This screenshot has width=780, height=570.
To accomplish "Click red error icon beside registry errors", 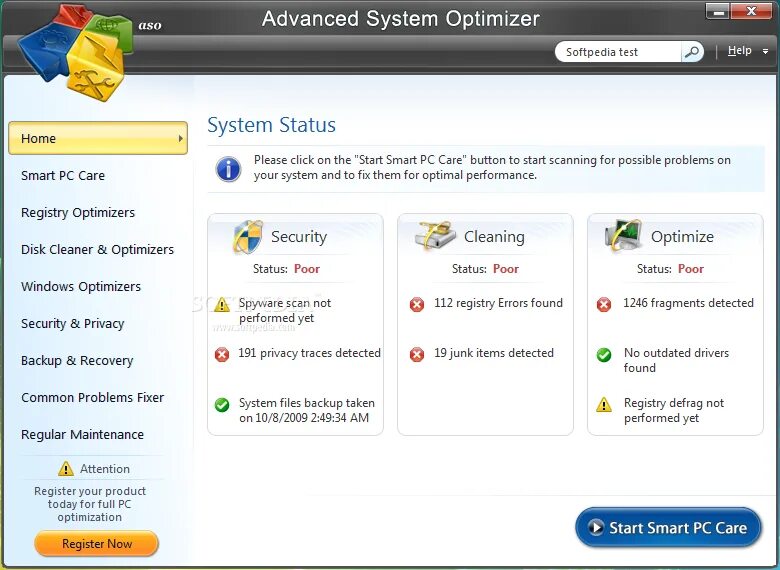I will pyautogui.click(x=417, y=304).
